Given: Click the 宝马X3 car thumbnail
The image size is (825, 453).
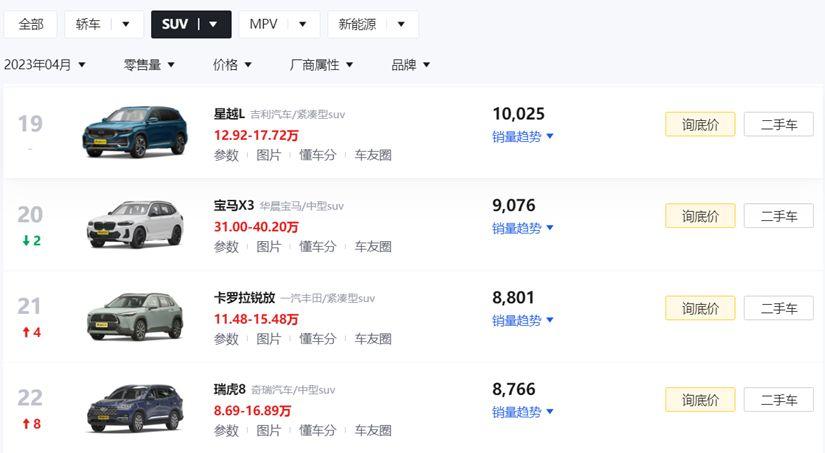Looking at the screenshot, I should (x=134, y=224).
